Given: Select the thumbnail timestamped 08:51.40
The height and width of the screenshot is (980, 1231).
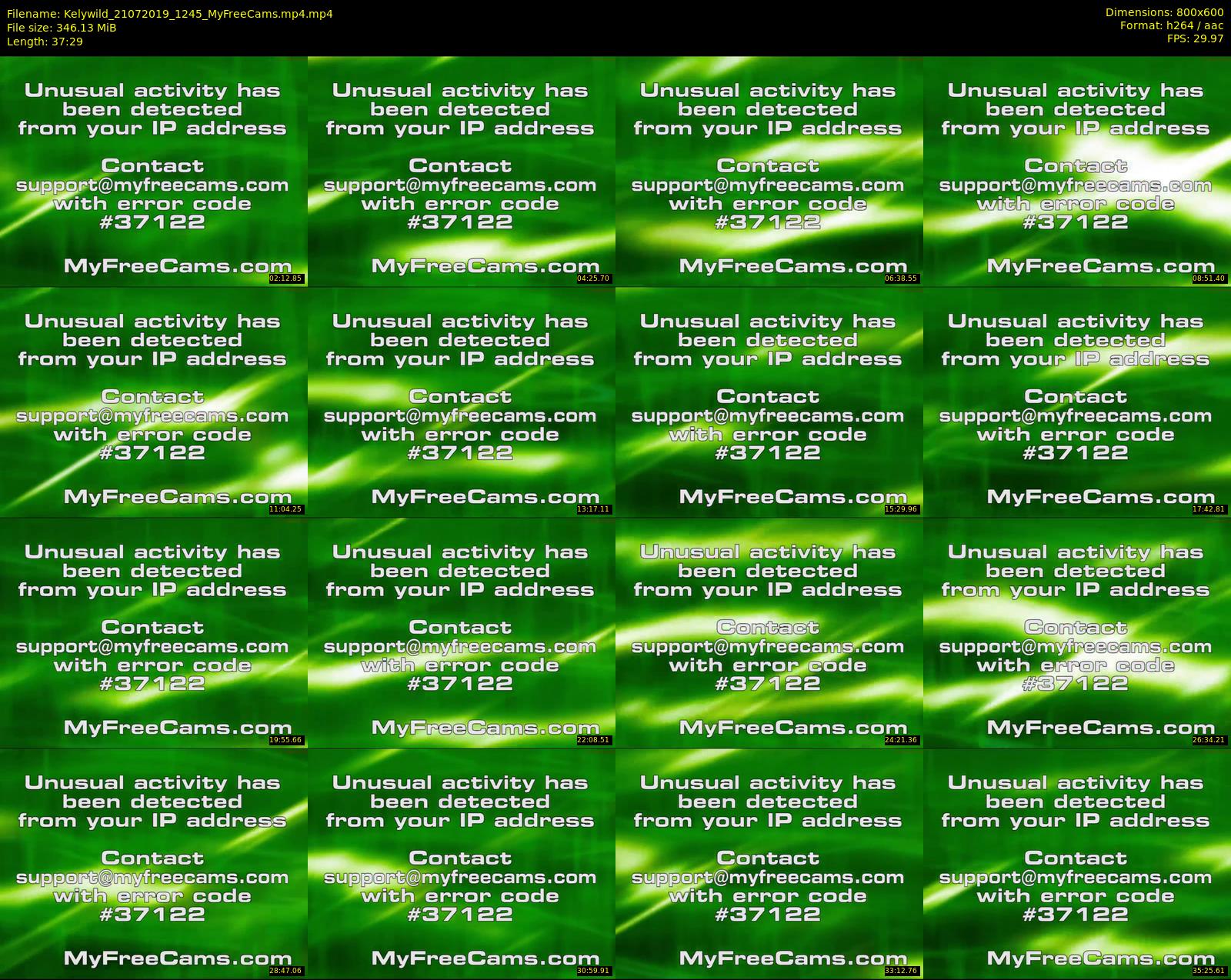Looking at the screenshot, I should (x=1077, y=171).
